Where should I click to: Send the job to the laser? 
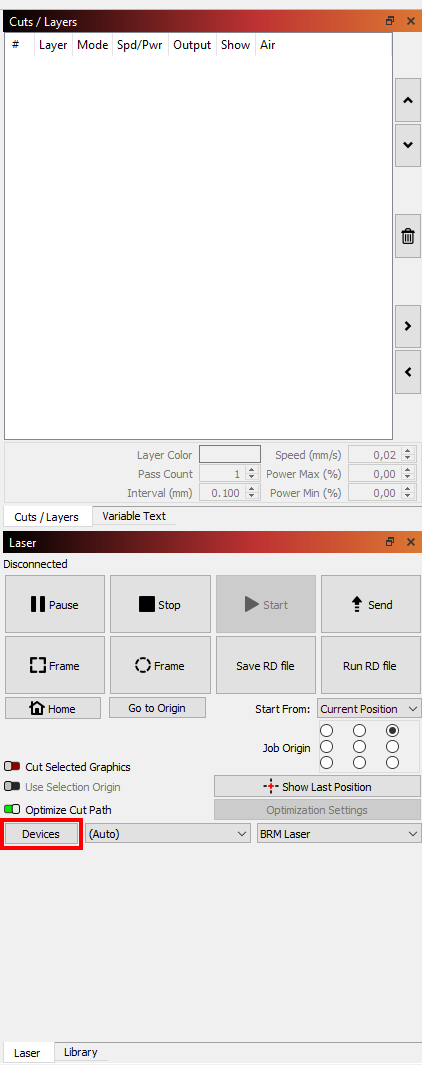pyautogui.click(x=371, y=604)
